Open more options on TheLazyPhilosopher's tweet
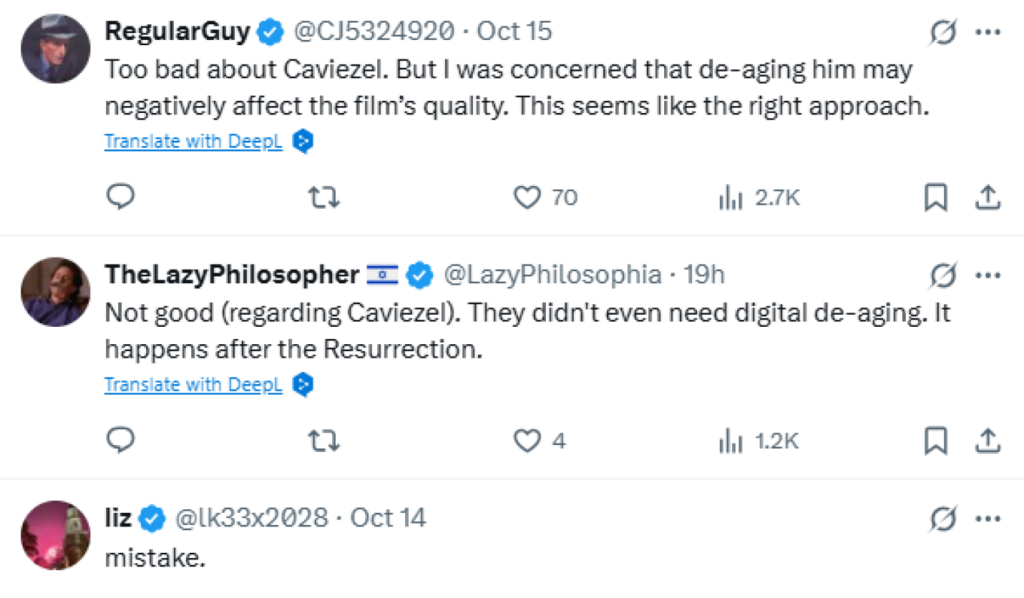The width and height of the screenshot is (1024, 598). [x=988, y=274]
